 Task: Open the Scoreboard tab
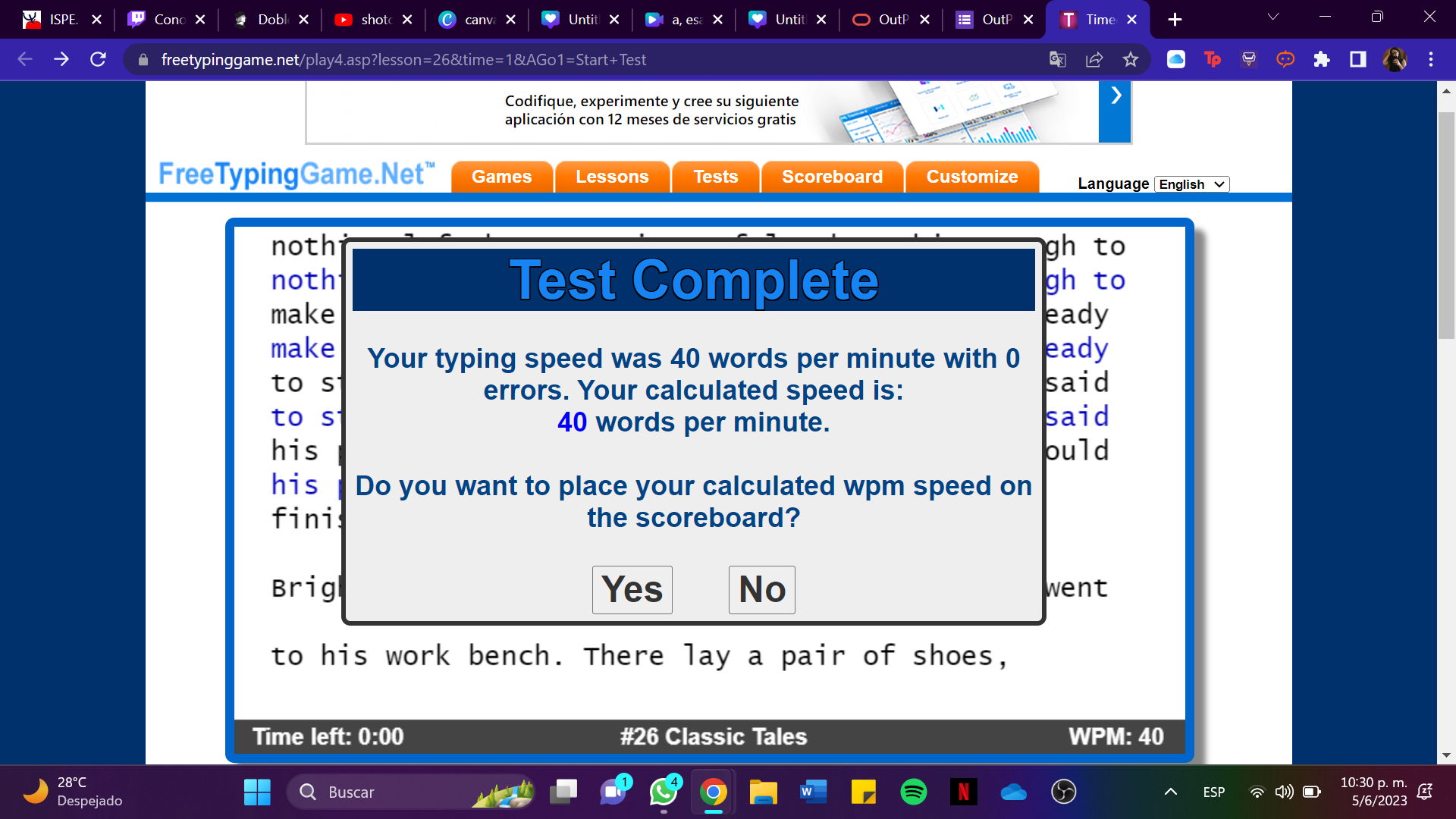pos(832,177)
